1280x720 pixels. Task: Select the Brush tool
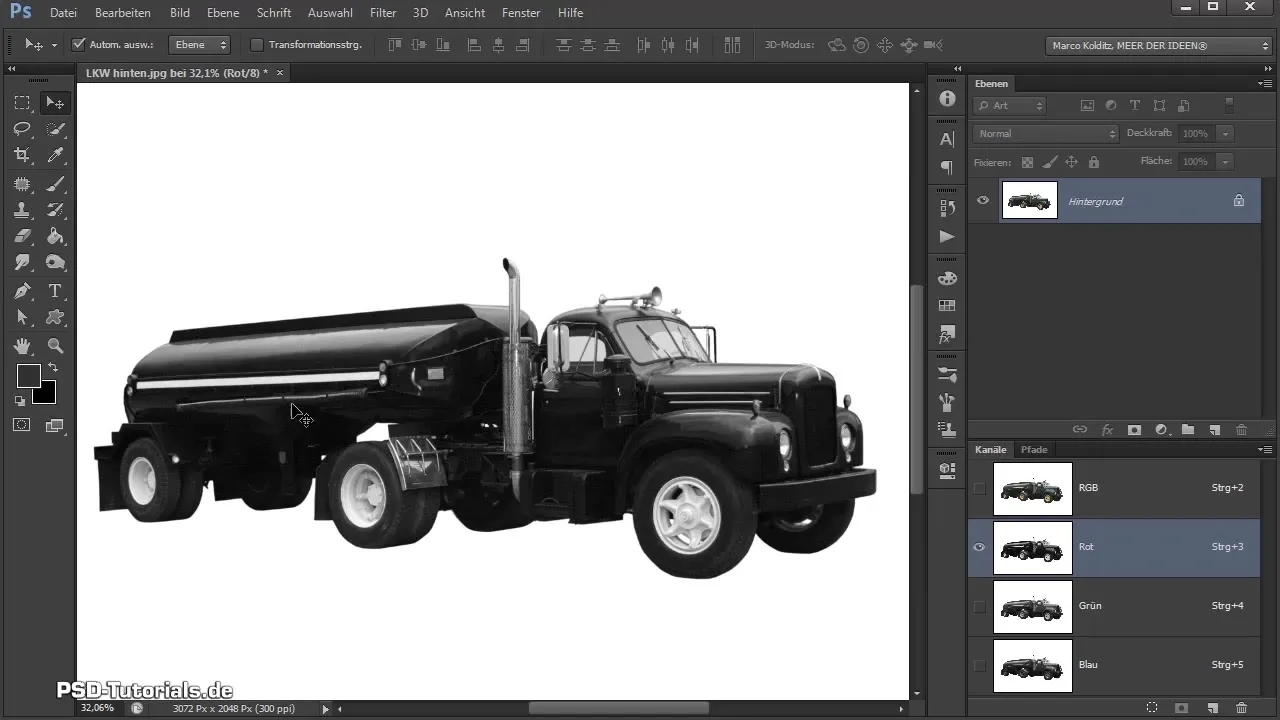(56, 184)
